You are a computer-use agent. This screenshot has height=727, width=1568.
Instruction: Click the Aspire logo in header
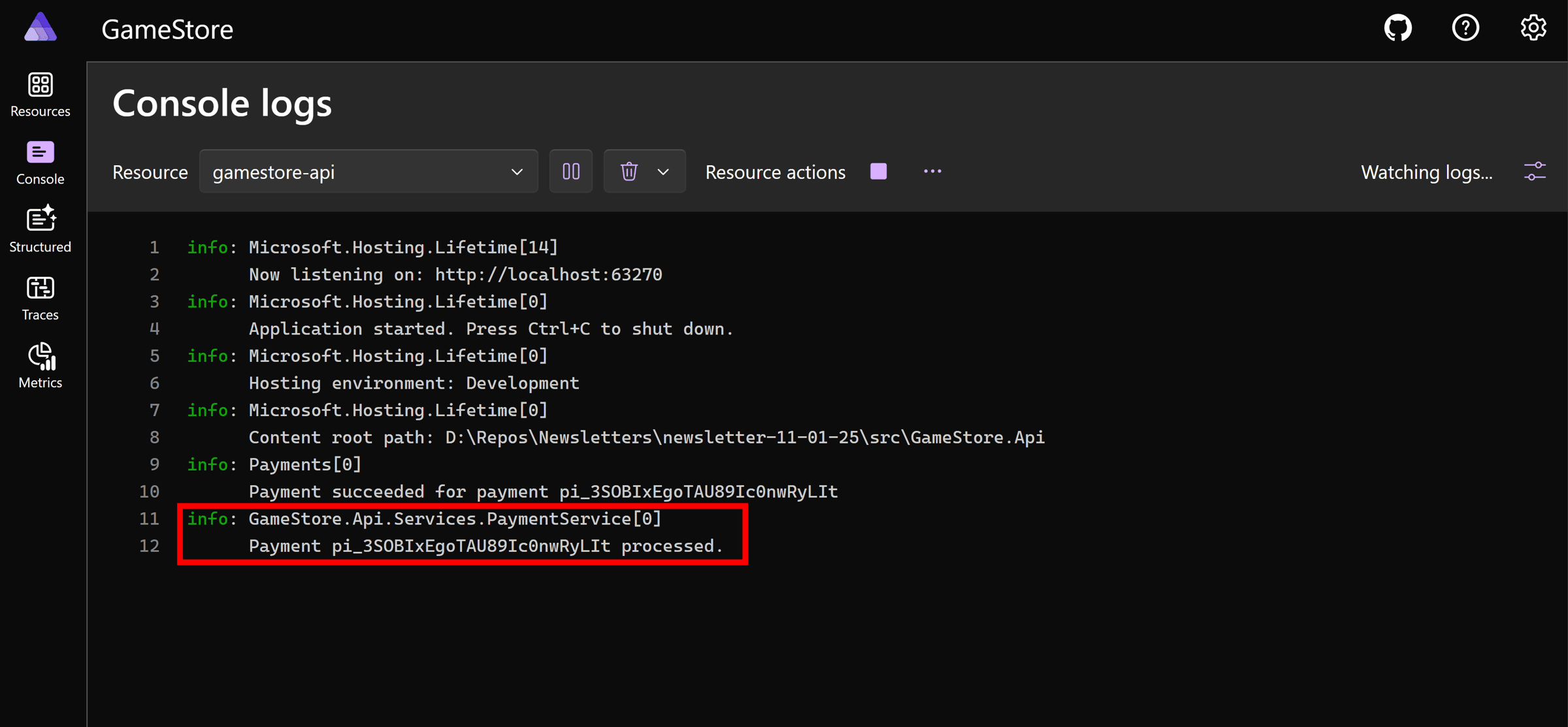[x=41, y=28]
